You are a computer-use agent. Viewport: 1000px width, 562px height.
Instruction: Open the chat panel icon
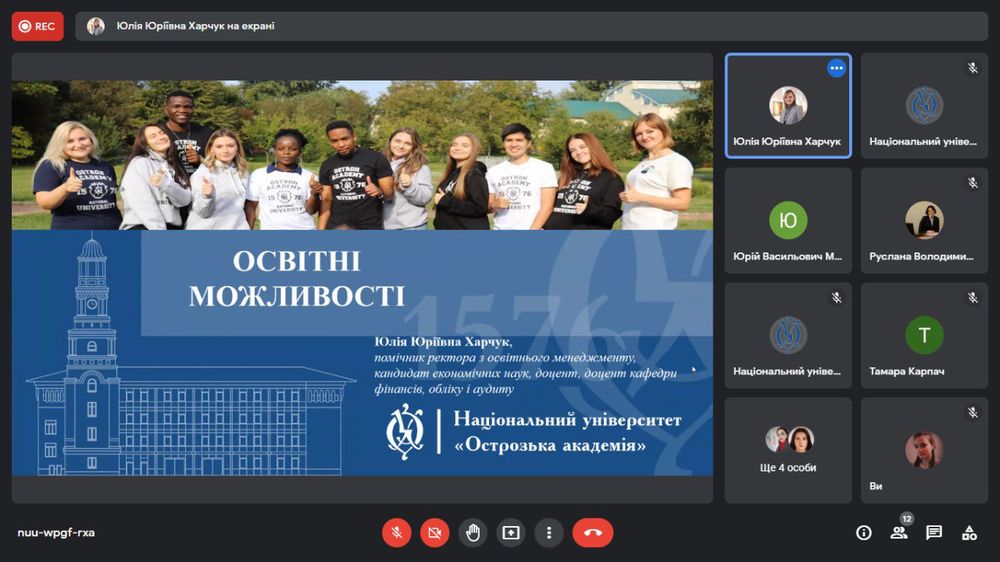(x=934, y=533)
